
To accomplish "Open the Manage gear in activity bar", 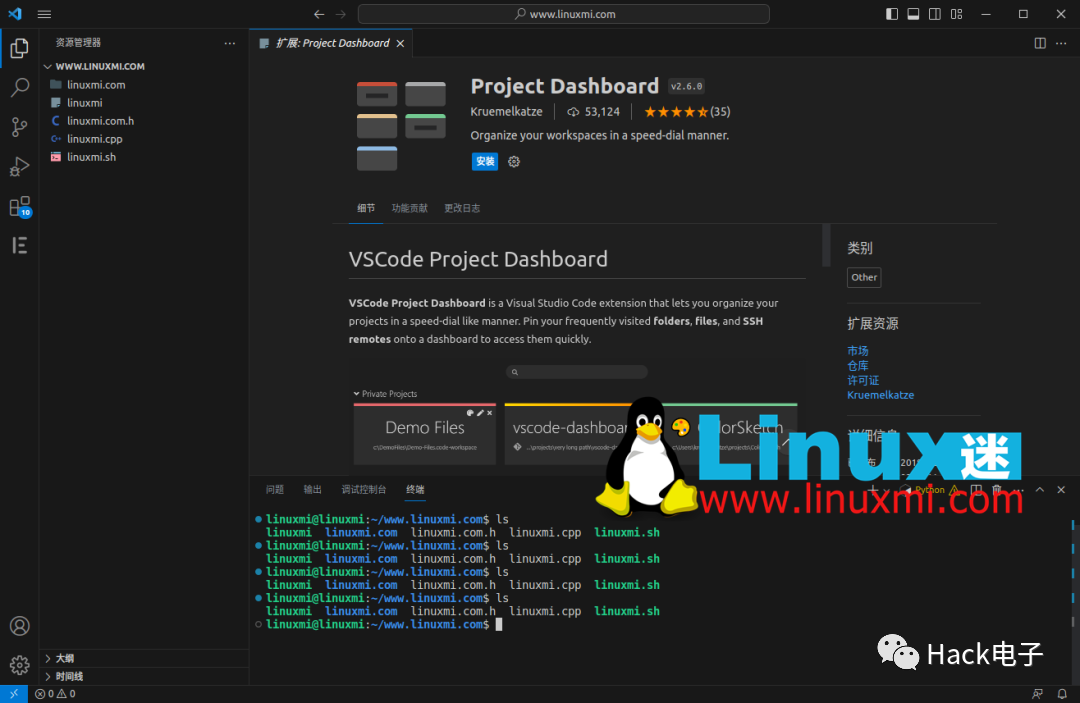I will tap(19, 665).
